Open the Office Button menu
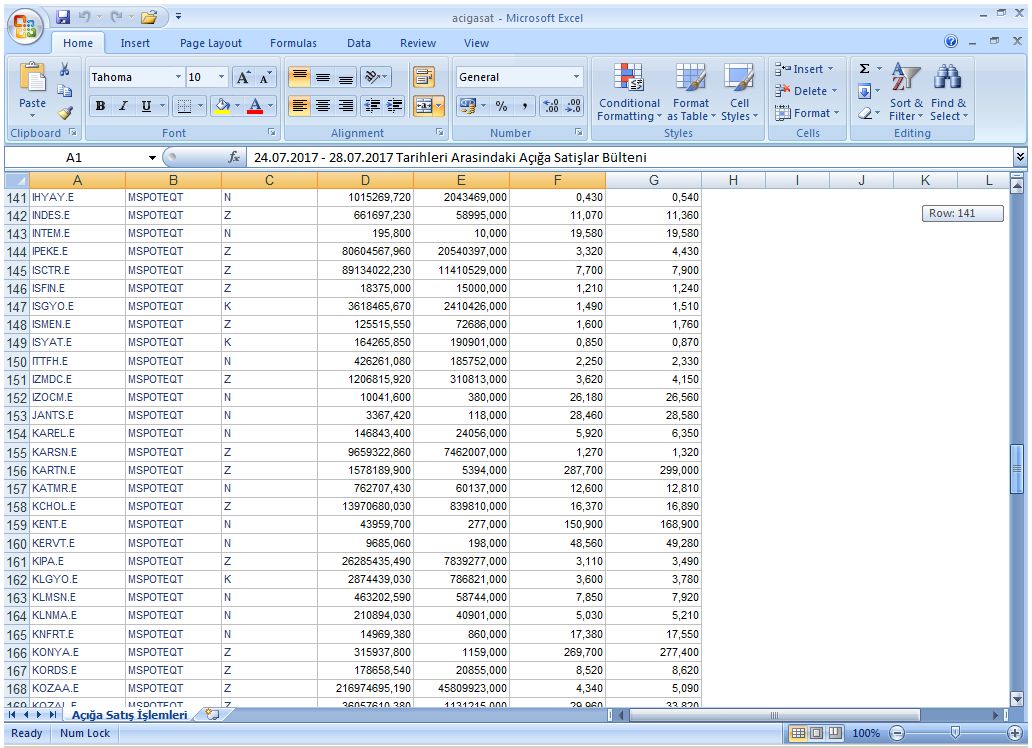 click(x=25, y=27)
